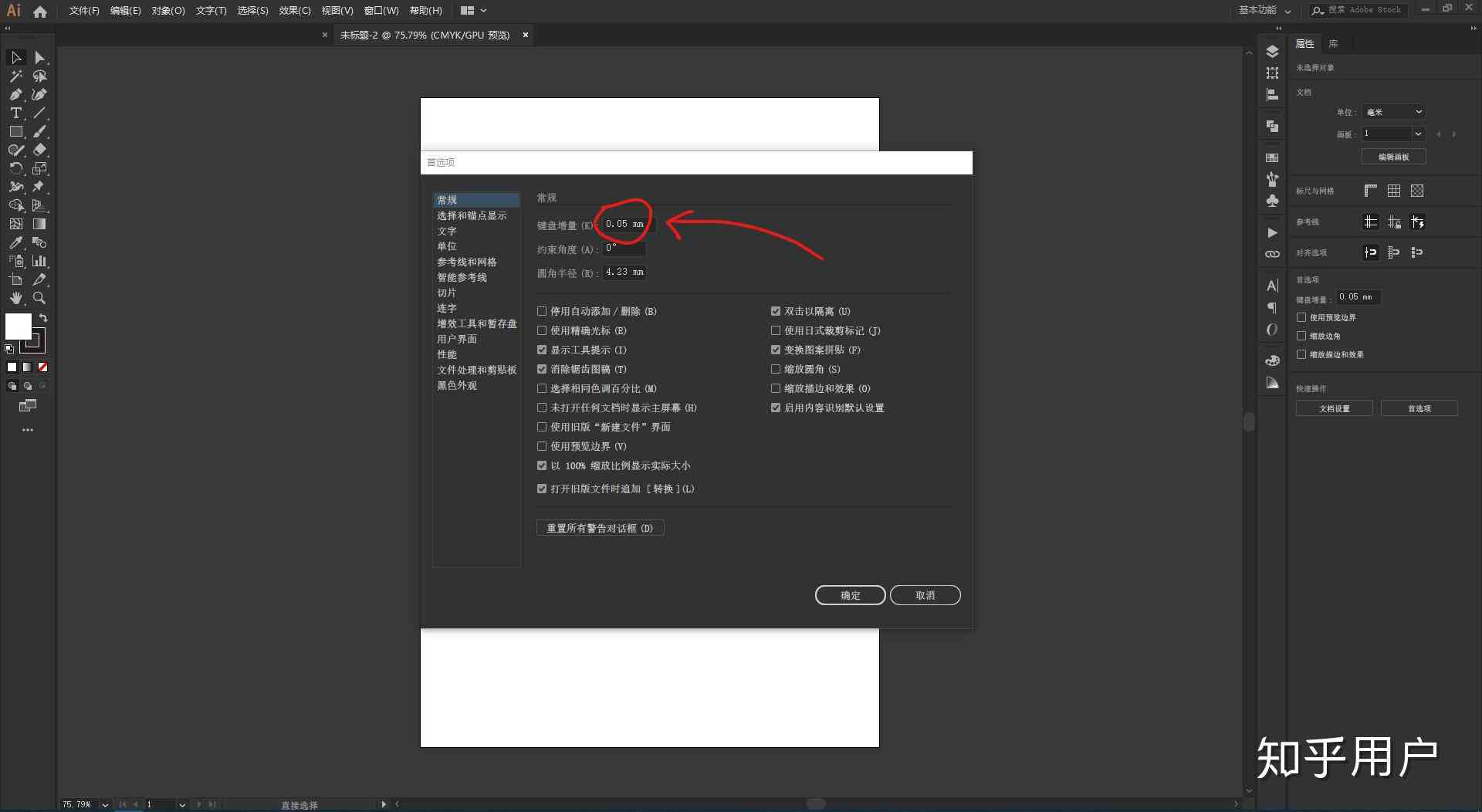Enable 缩放圆角 checkbox in dialog
Viewport: 1482px width, 812px height.
click(x=776, y=369)
